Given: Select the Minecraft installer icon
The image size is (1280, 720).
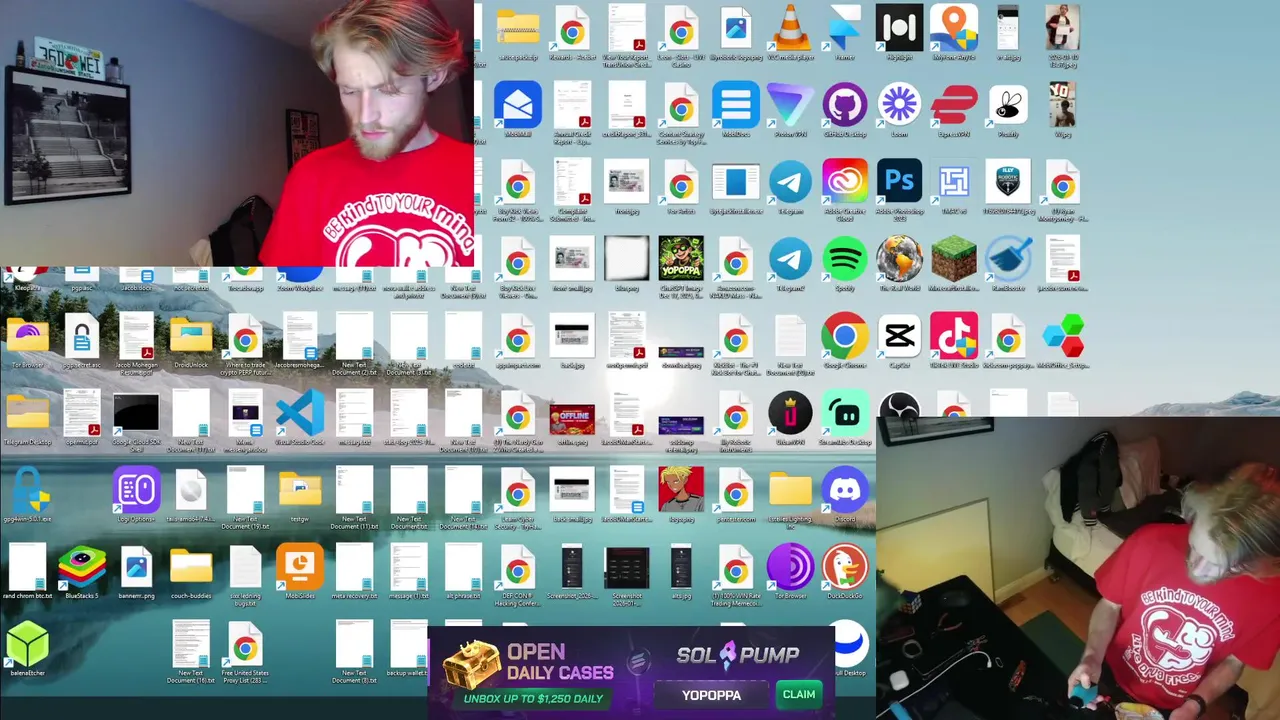Looking at the screenshot, I should 954,260.
